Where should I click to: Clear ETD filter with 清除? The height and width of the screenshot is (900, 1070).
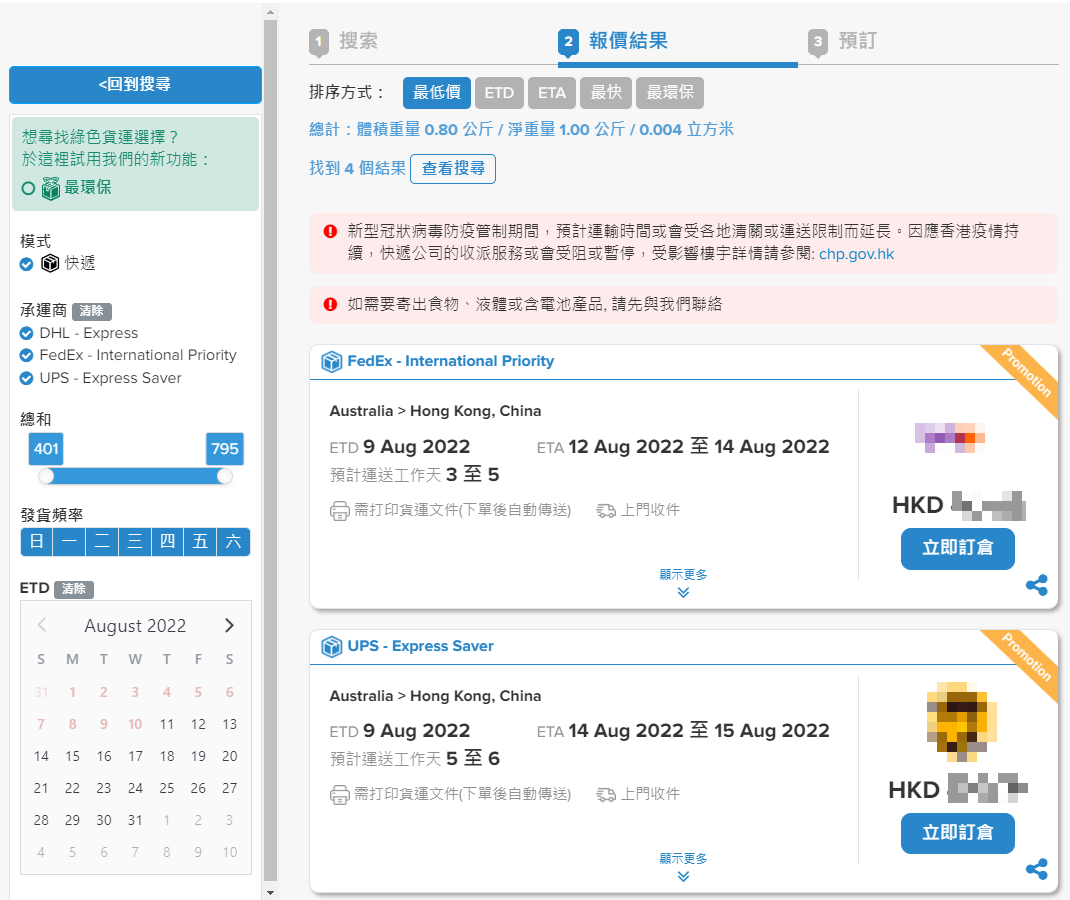[x=74, y=589]
